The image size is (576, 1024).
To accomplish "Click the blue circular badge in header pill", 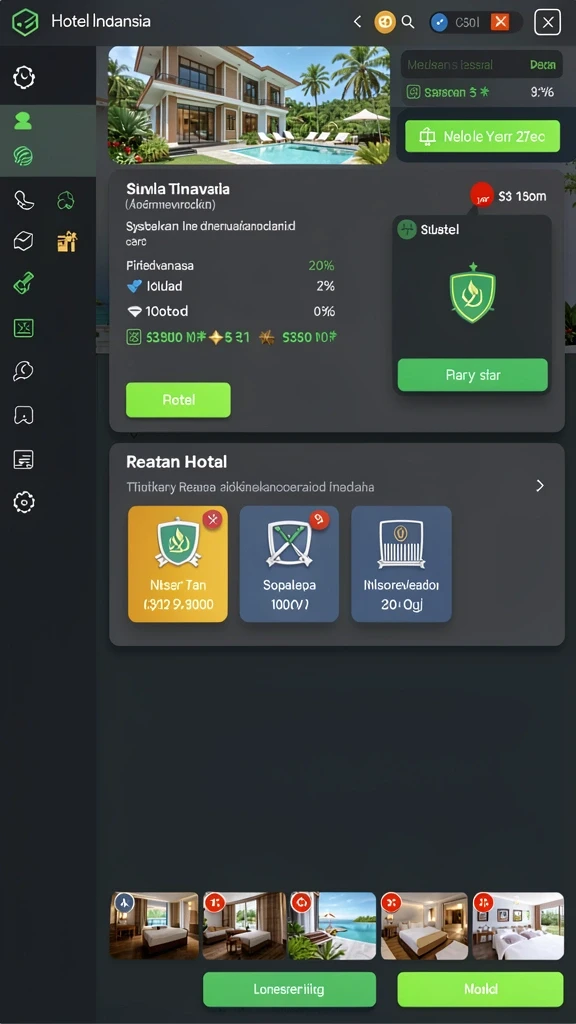I will click(x=440, y=23).
